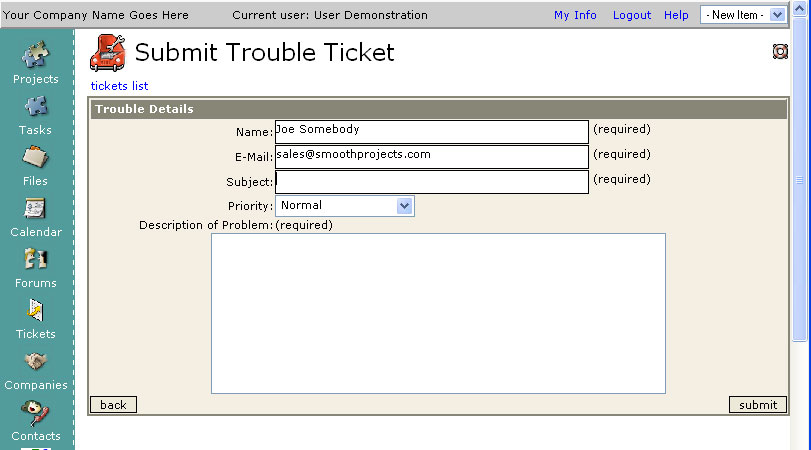Image resolution: width=811 pixels, height=450 pixels.
Task: Focus the Subject input field
Action: tap(432, 182)
